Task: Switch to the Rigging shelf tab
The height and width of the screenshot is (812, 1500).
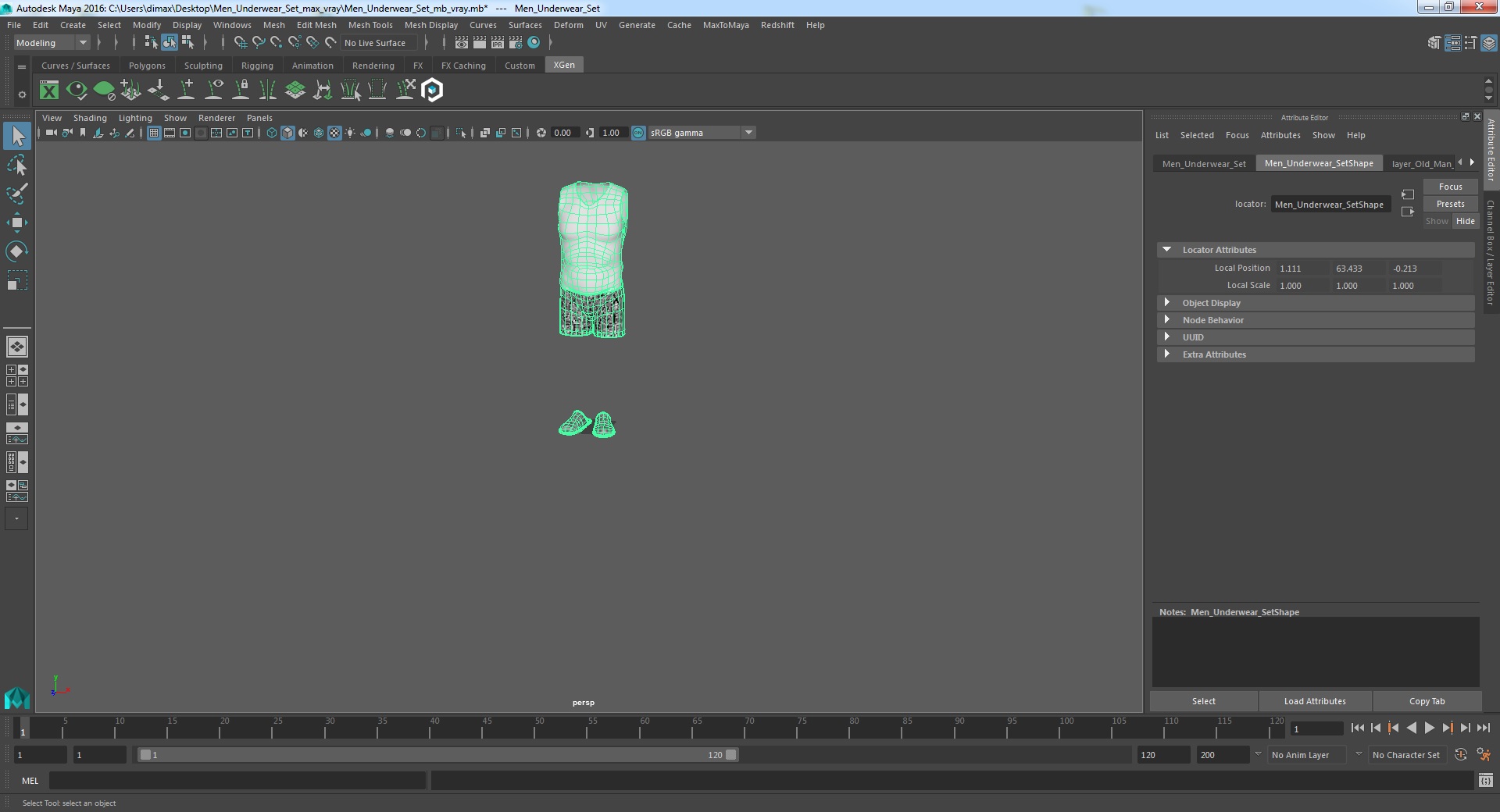Action: [257, 66]
